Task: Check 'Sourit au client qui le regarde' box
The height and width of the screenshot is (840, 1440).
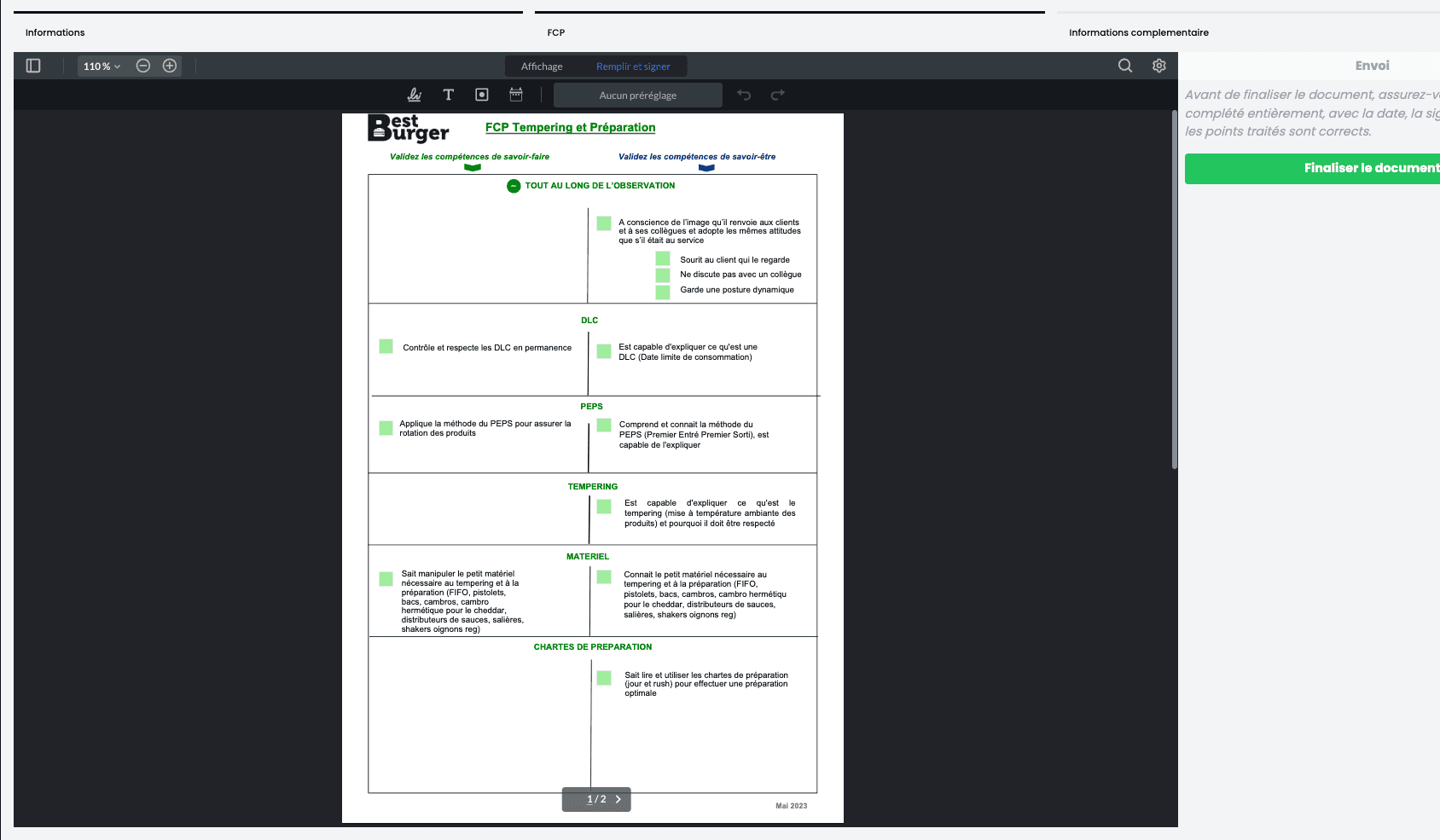Action: pos(663,259)
